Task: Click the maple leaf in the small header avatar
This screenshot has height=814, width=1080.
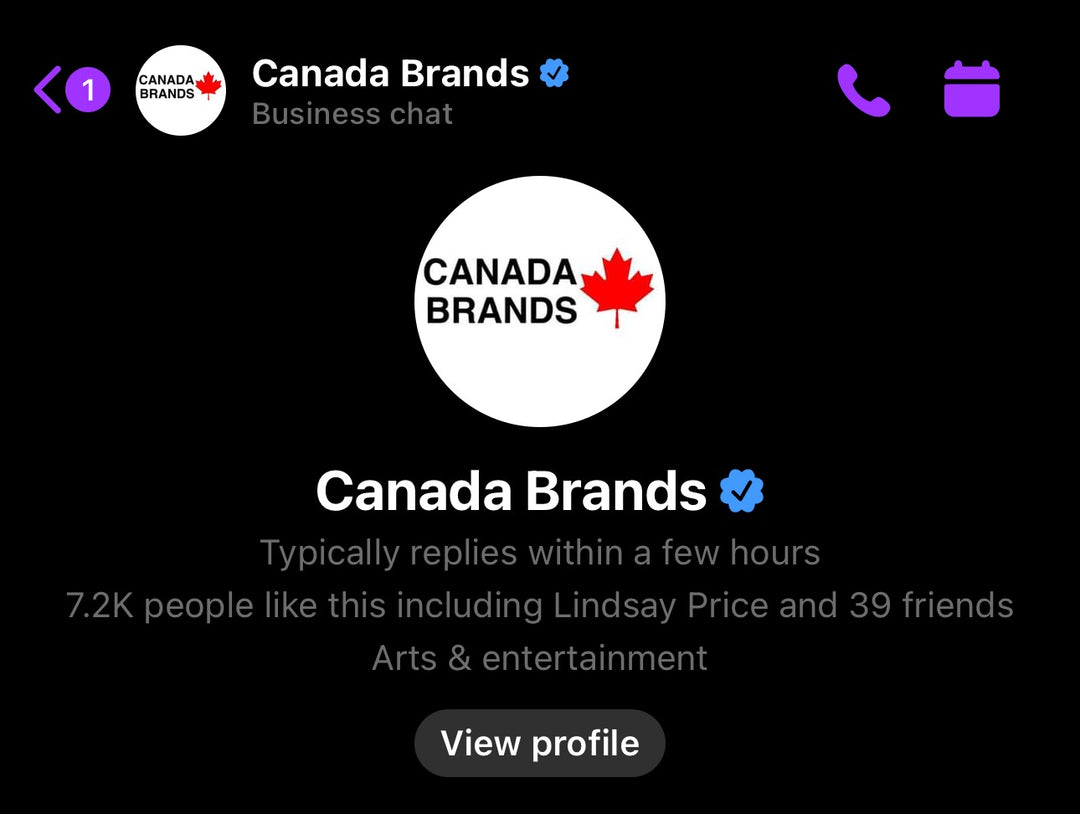Action: 208,87
